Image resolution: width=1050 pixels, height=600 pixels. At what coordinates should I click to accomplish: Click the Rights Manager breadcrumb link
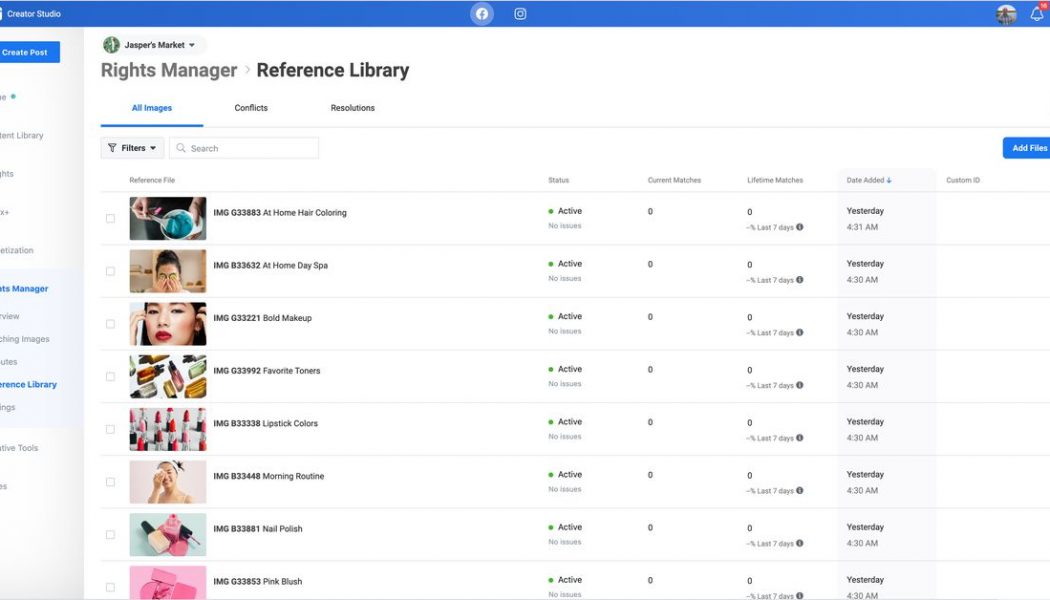[169, 70]
